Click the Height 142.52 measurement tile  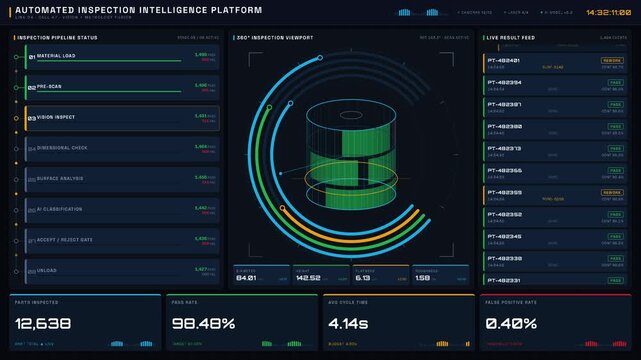tap(321, 275)
